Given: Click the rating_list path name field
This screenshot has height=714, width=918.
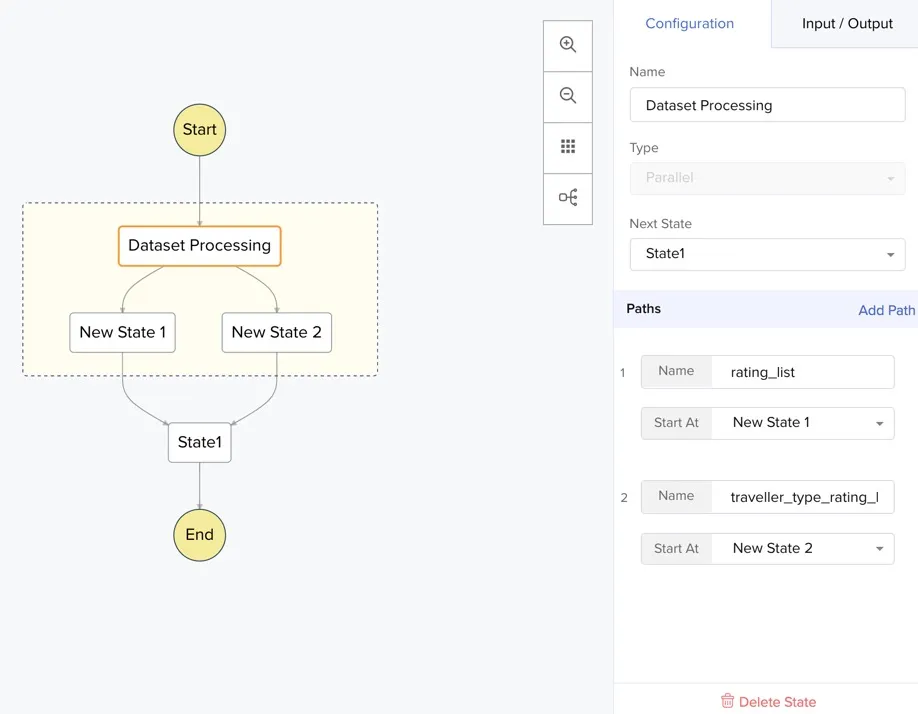Looking at the screenshot, I should point(802,372).
